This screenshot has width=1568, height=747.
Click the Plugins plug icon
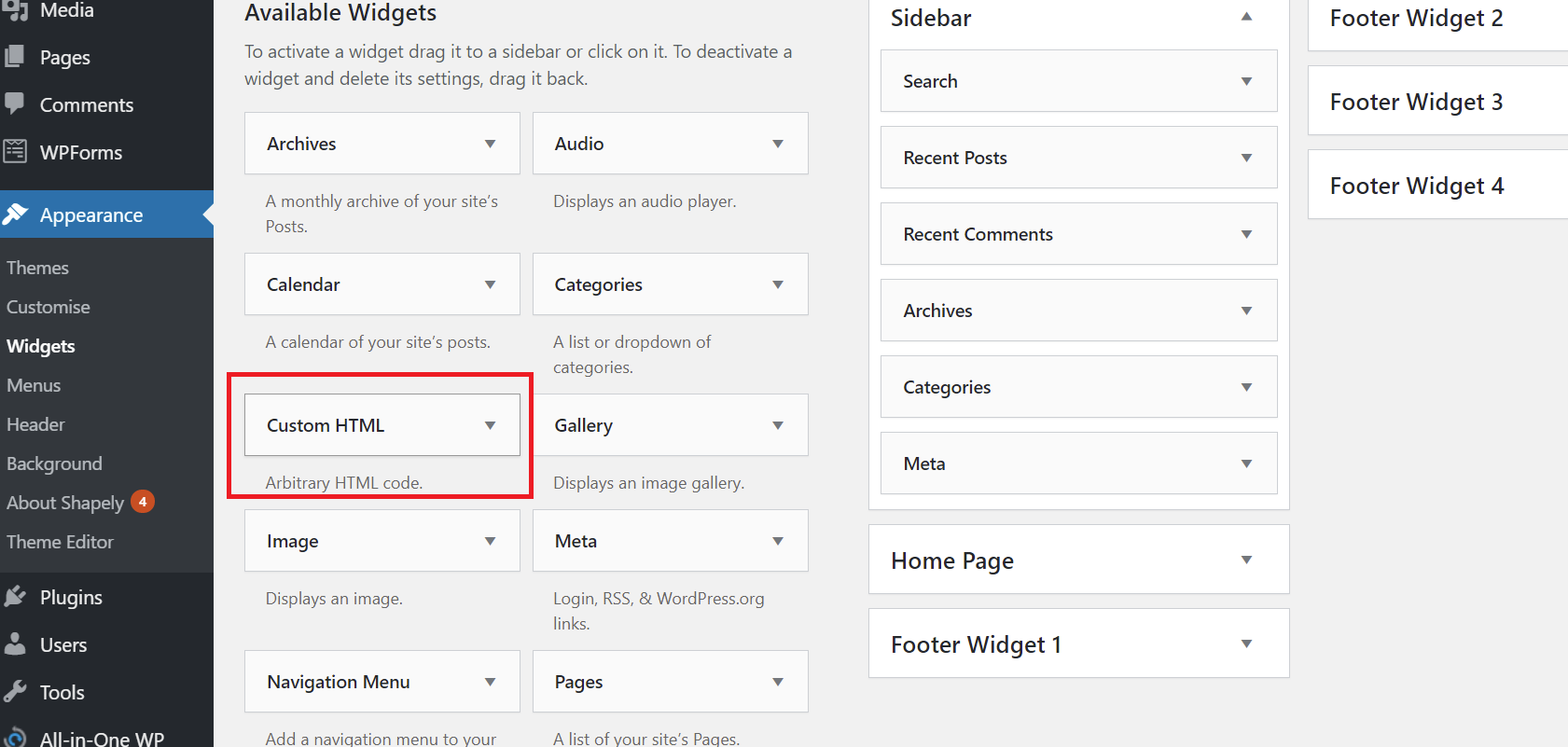tap(15, 597)
